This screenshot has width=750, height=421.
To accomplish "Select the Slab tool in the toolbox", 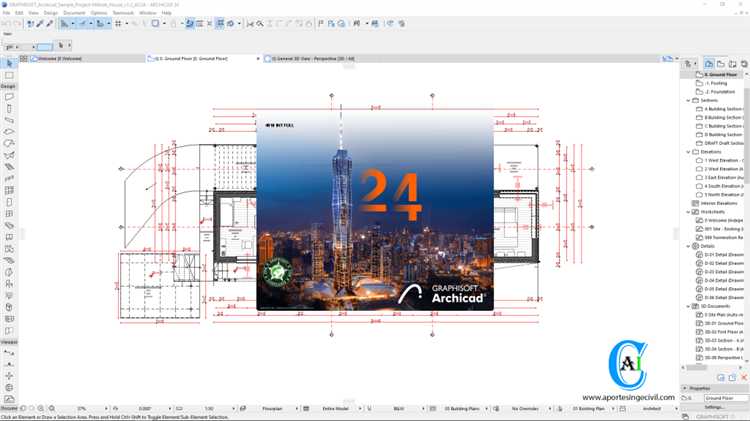I will (9, 132).
